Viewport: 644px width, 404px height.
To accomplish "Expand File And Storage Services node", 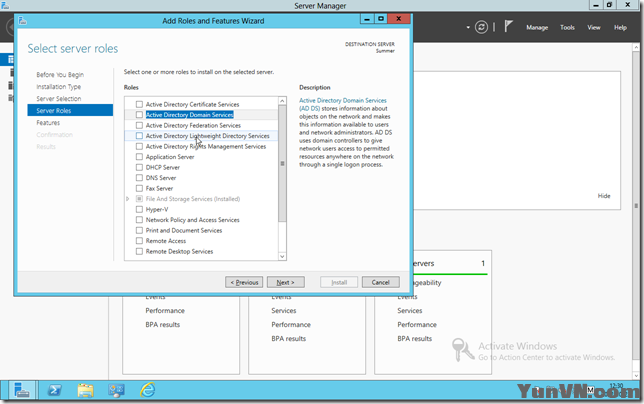I will 128,199.
